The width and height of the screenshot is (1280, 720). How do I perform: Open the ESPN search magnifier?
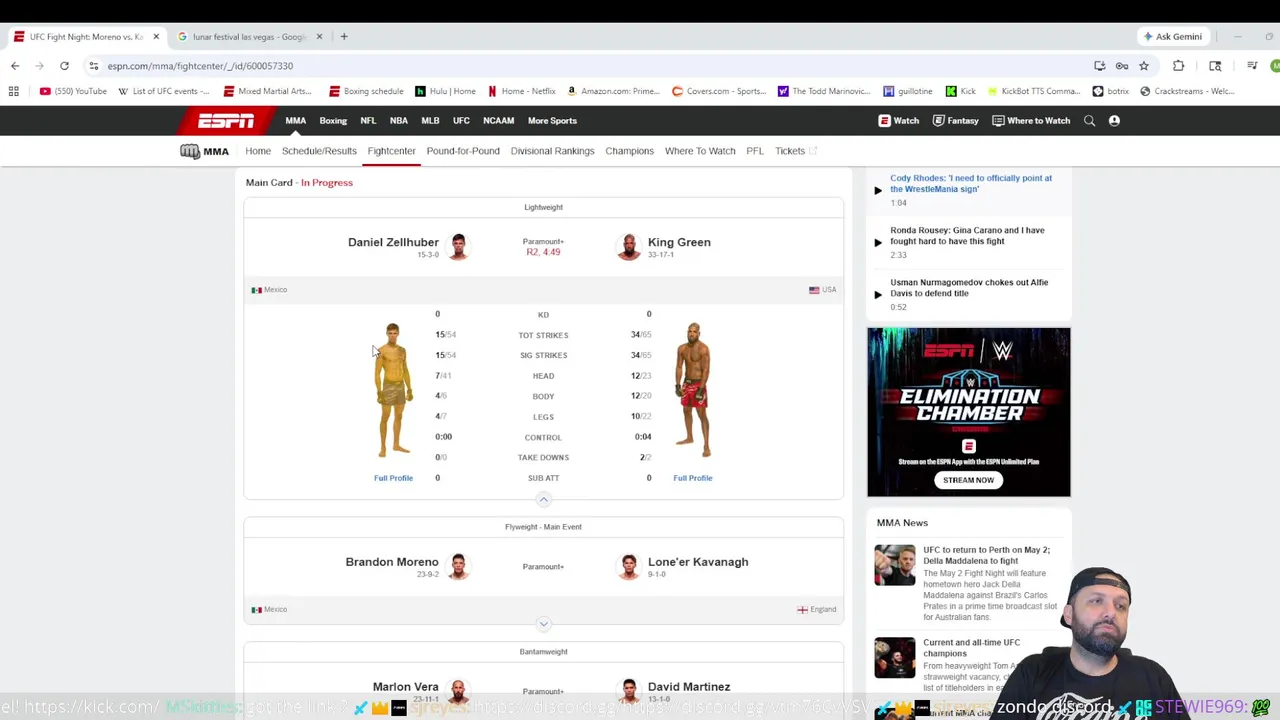pos(1090,121)
